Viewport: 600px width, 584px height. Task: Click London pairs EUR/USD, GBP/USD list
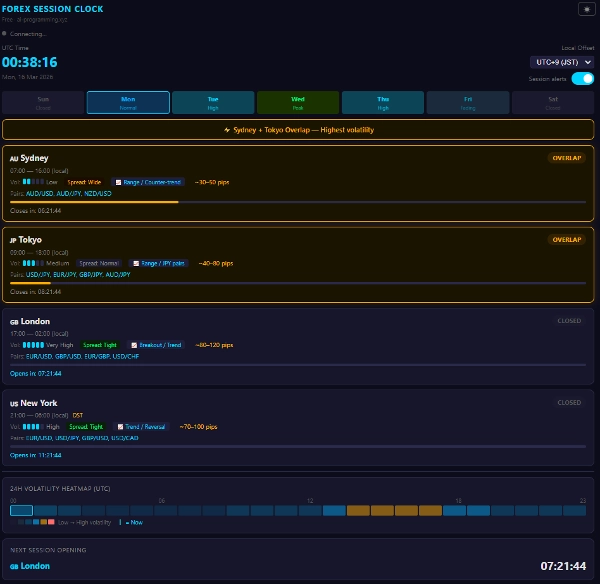(82, 356)
